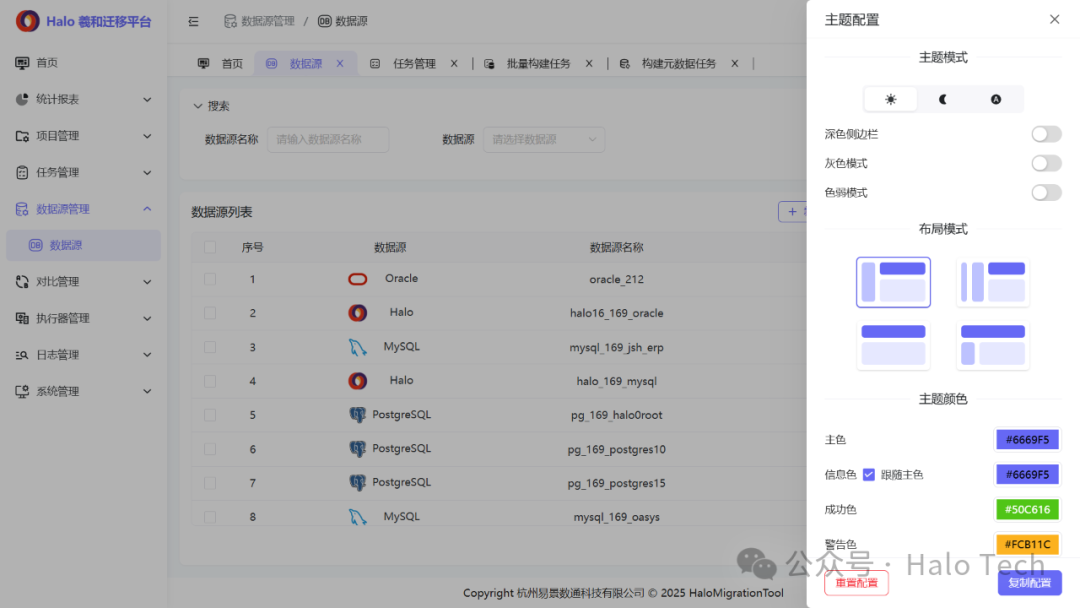Expand the 项目管理 sidebar menu

pos(83,136)
